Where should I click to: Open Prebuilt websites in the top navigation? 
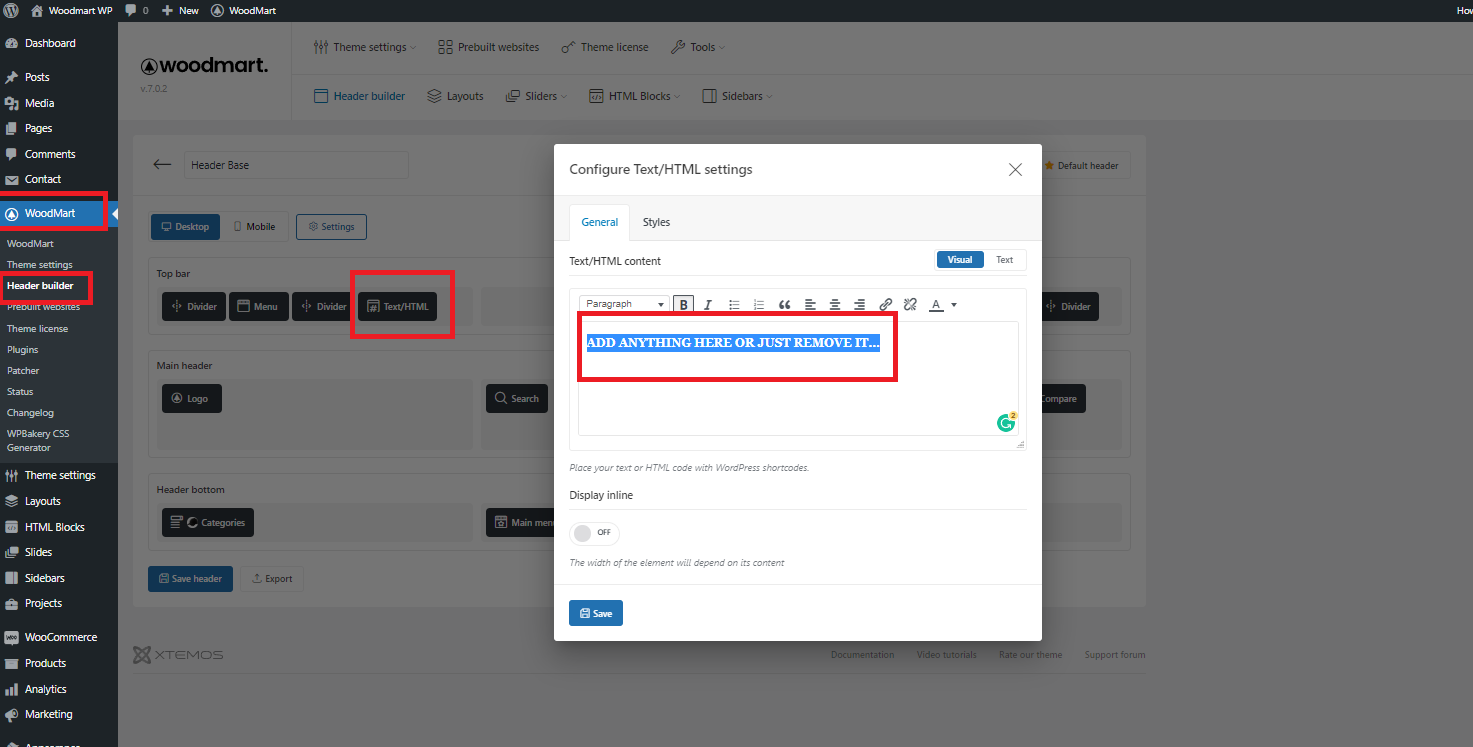click(x=489, y=47)
